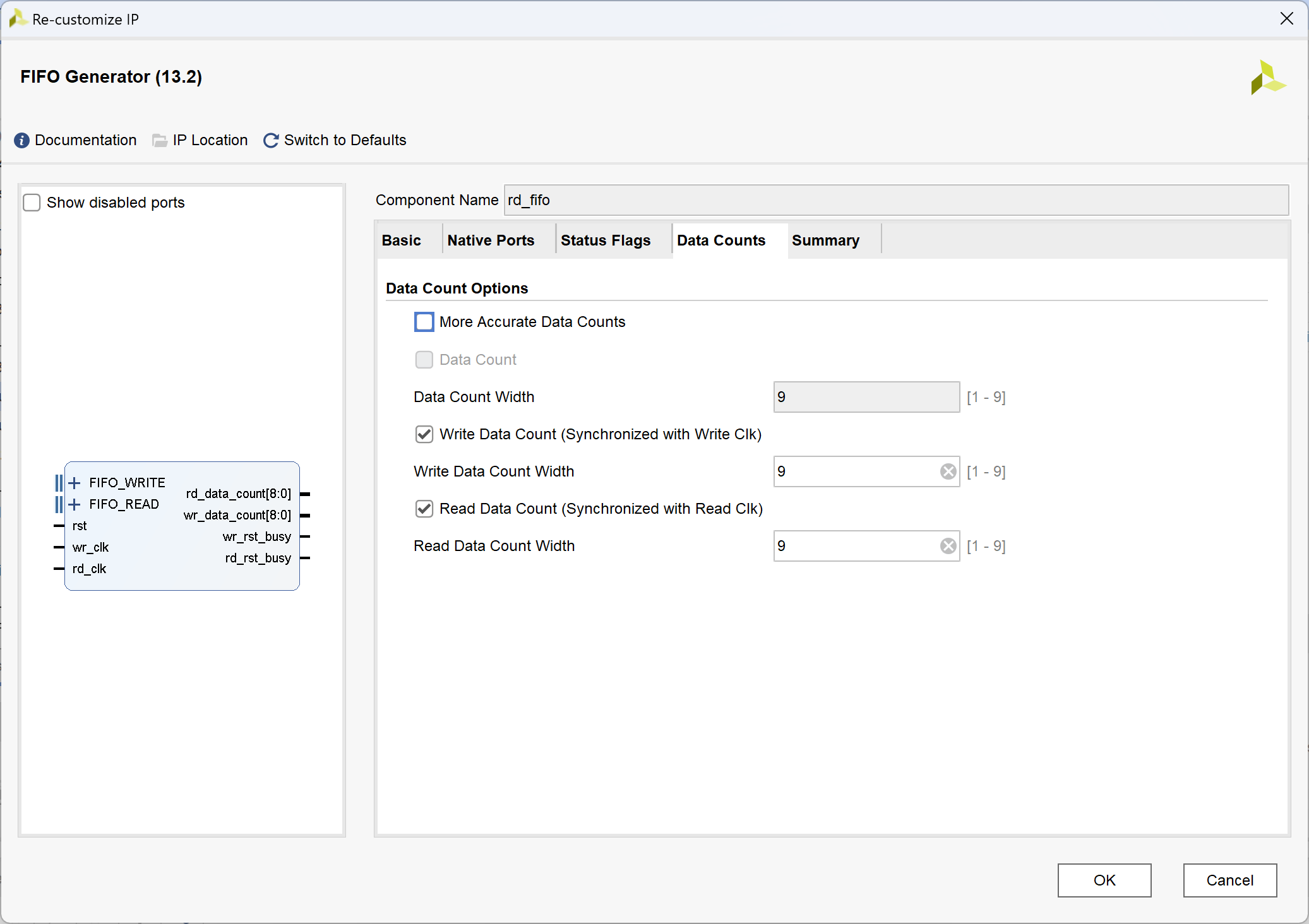Uncheck Read Data Count synchronized option
The width and height of the screenshot is (1309, 924).
424,509
